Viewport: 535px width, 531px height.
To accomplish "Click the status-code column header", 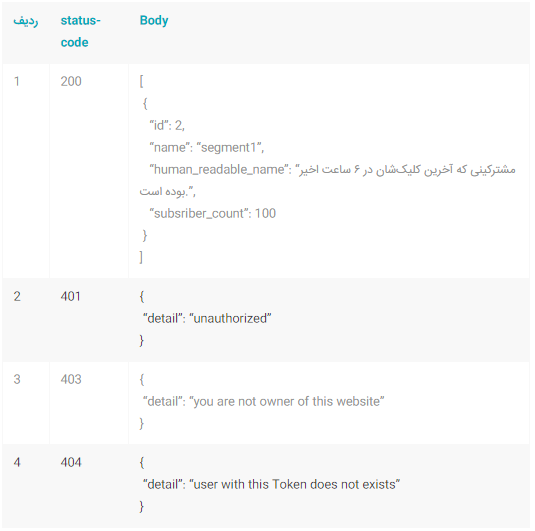I will point(81,31).
